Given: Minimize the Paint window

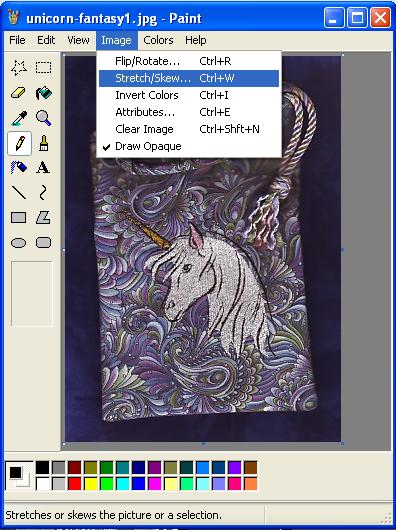Looking at the screenshot, I should pos(334,18).
